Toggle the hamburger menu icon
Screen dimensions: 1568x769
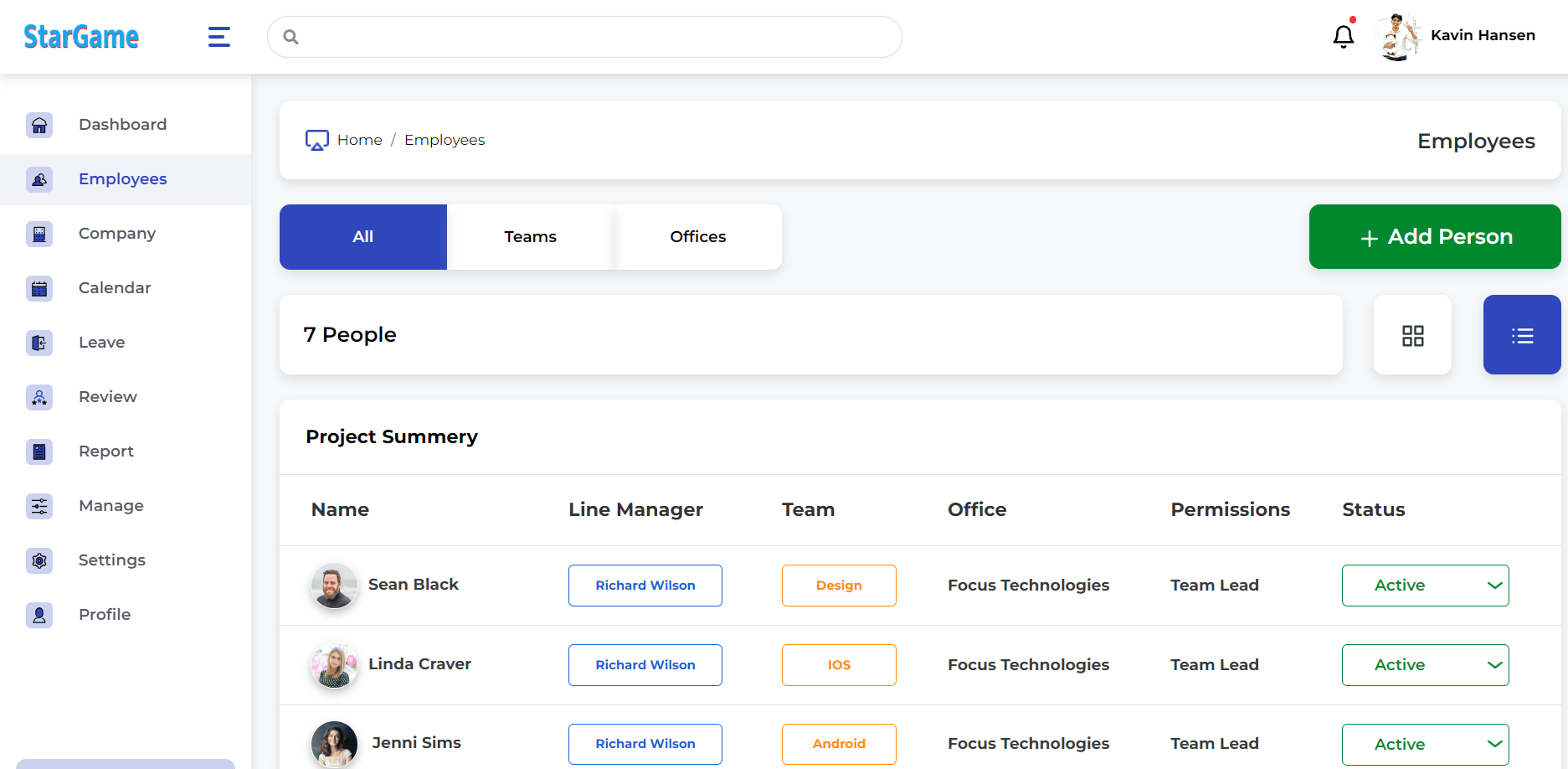pos(219,37)
